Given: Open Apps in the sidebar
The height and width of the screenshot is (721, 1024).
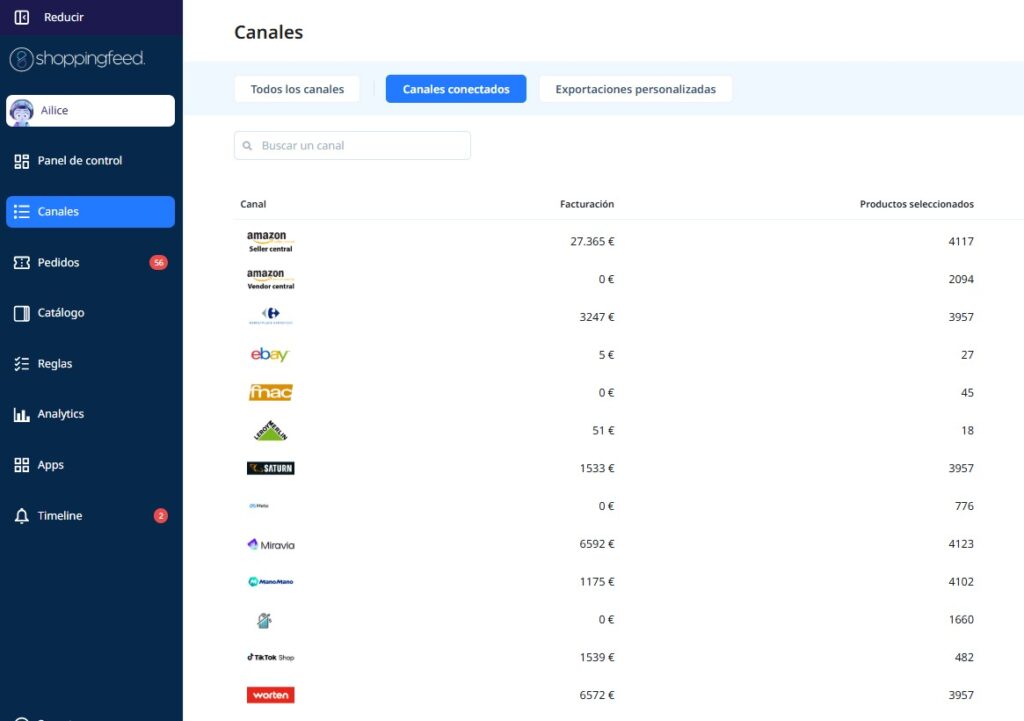Looking at the screenshot, I should coord(90,465).
